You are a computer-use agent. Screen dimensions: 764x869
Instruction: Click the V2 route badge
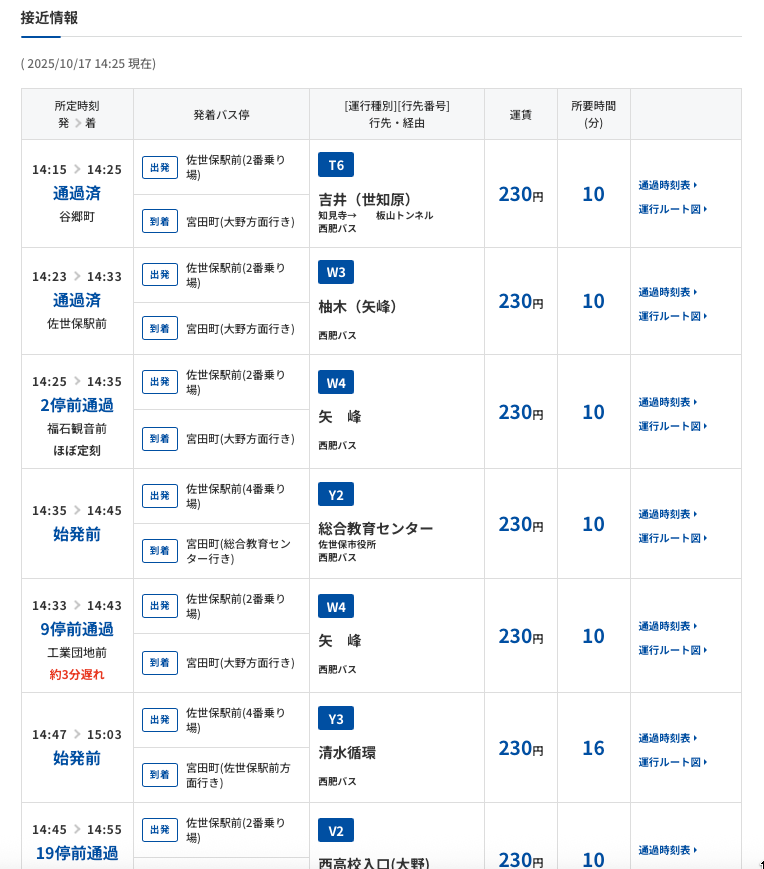pos(336,830)
